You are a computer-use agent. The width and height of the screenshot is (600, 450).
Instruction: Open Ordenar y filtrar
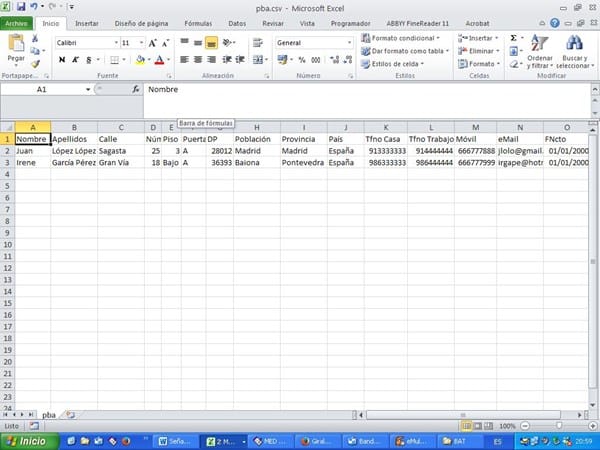click(540, 52)
